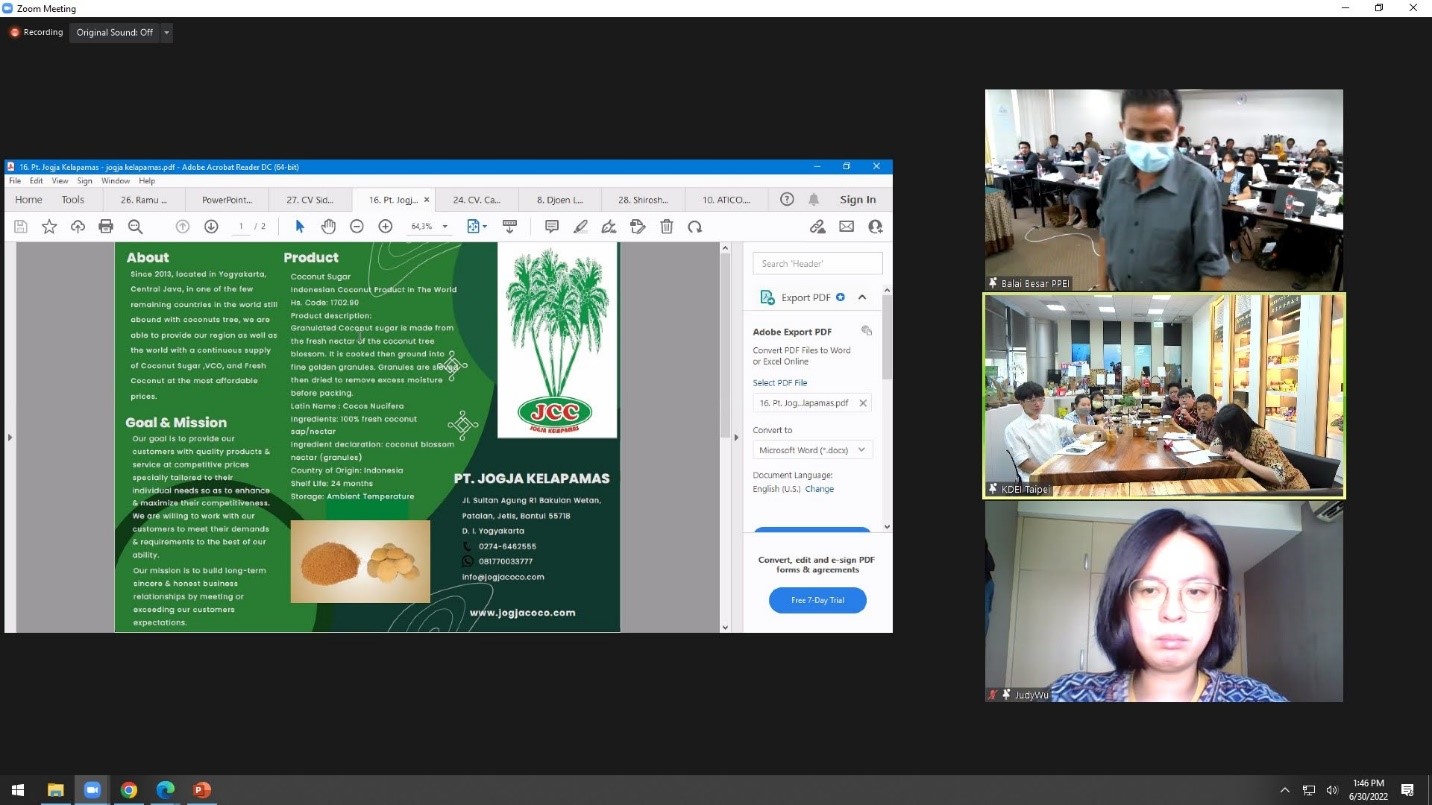1432x805 pixels.
Task: Collapse the right tools pane arrow
Action: (x=737, y=437)
